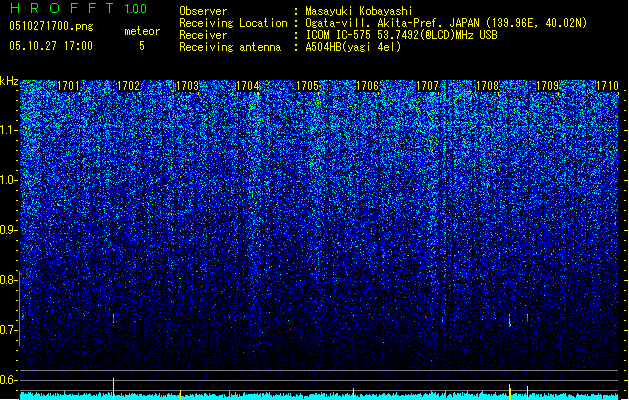This screenshot has width=629, height=400.
Task: Click the ICOM IC-575 receiver text
Action: [401, 35]
